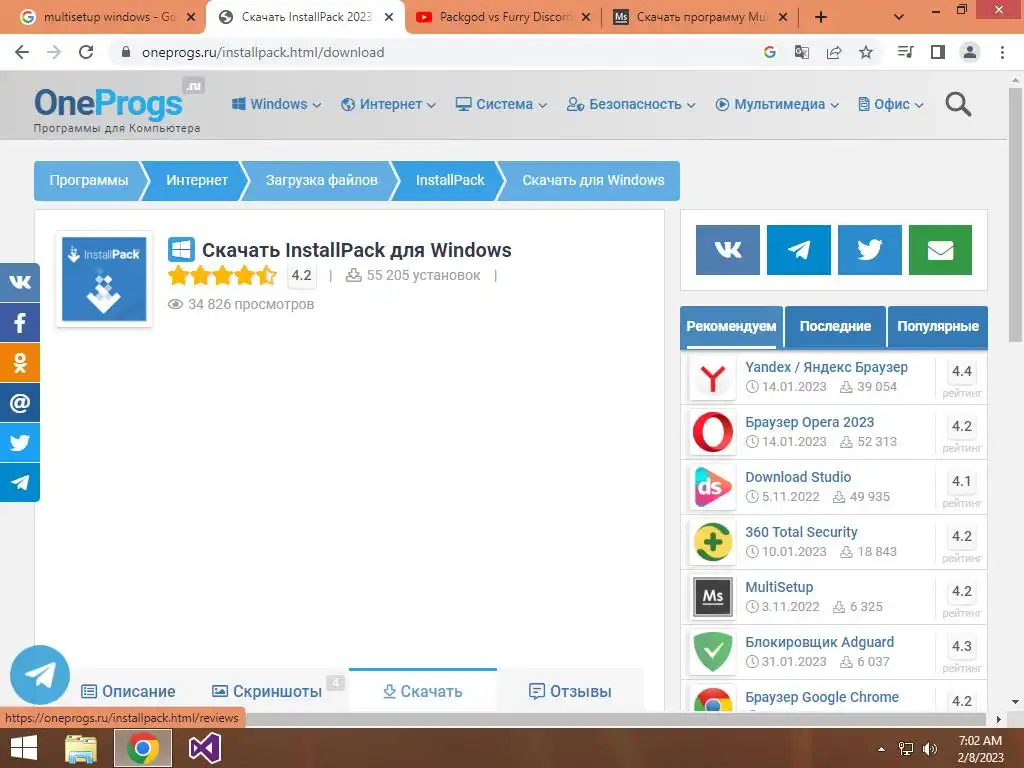1024x768 pixels.
Task: Switch to the Последние tab
Action: click(835, 327)
